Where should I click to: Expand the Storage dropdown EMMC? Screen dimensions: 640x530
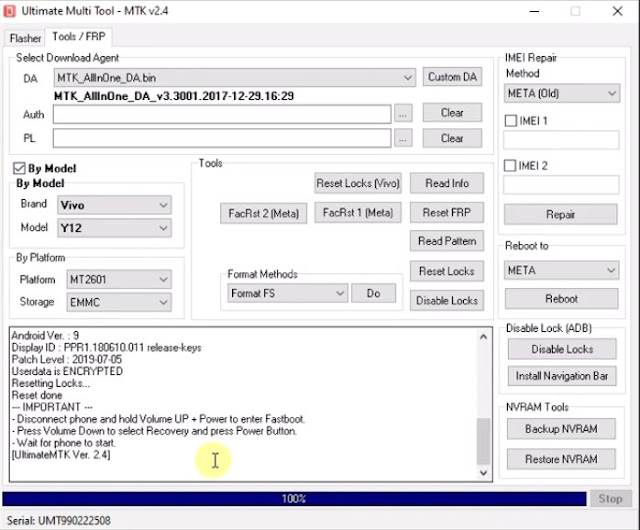119,302
